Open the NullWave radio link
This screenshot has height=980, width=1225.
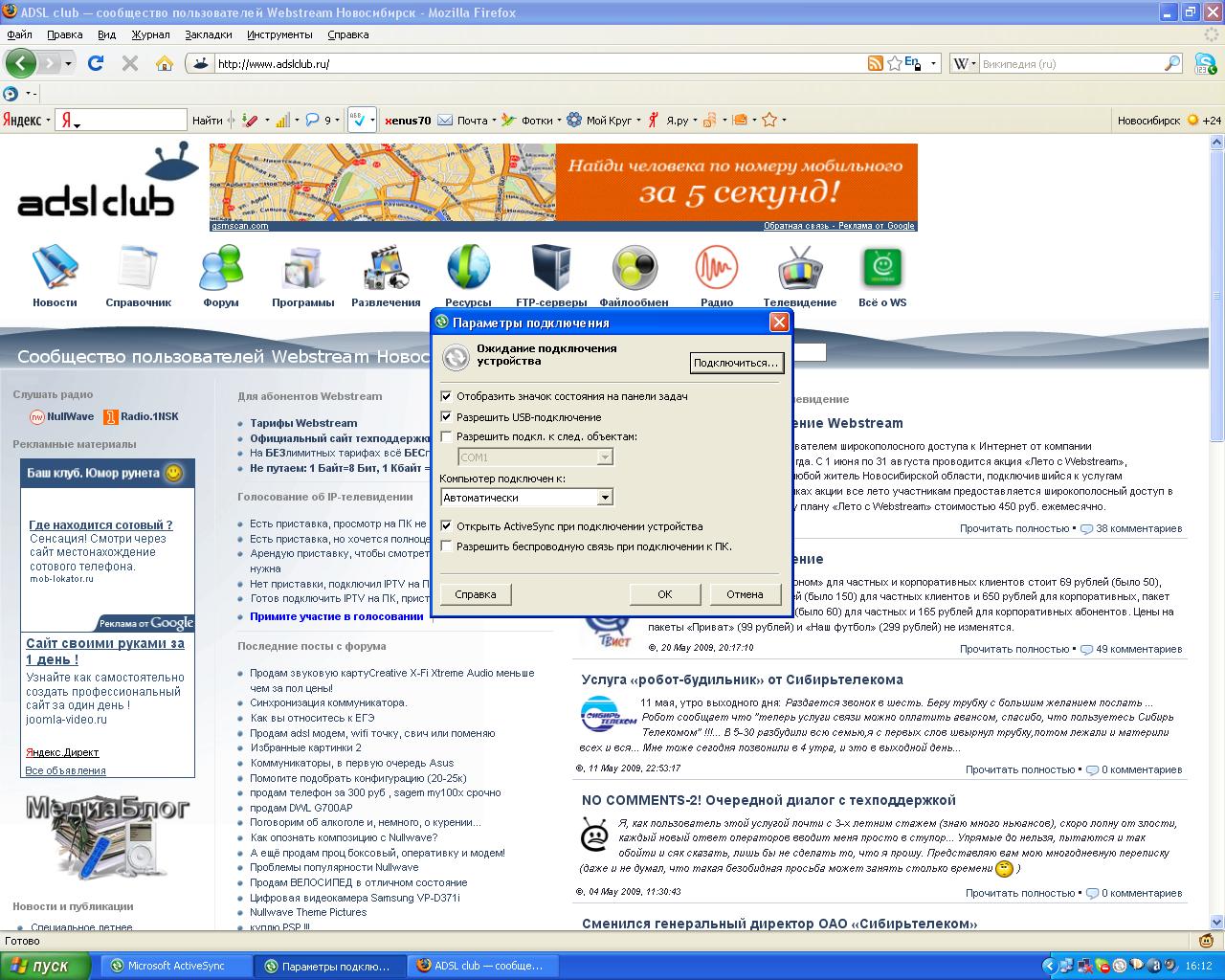61,416
